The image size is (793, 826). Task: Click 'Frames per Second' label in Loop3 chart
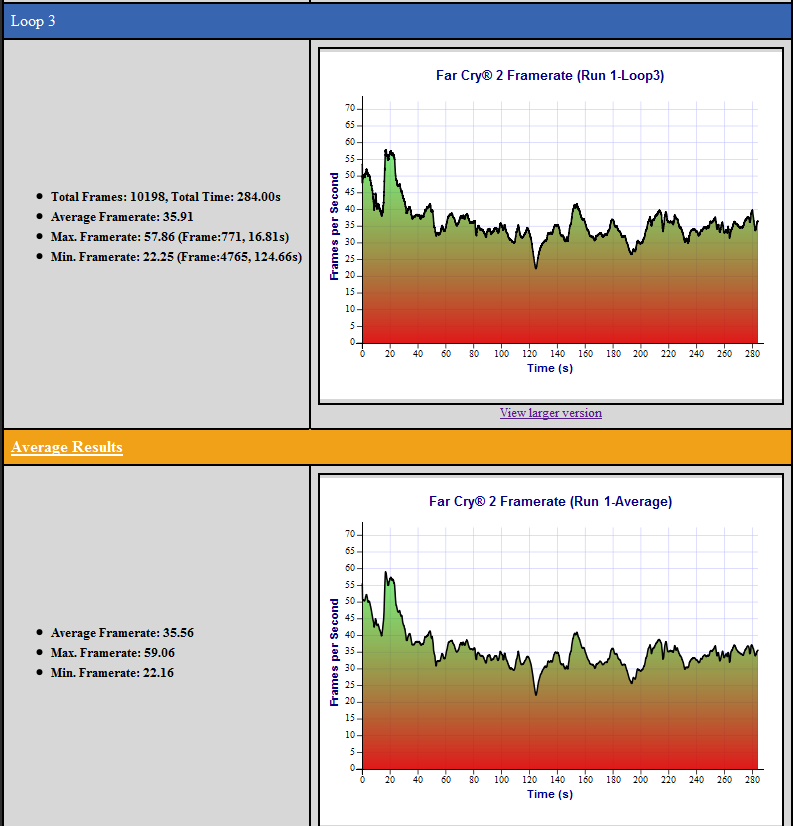(334, 226)
